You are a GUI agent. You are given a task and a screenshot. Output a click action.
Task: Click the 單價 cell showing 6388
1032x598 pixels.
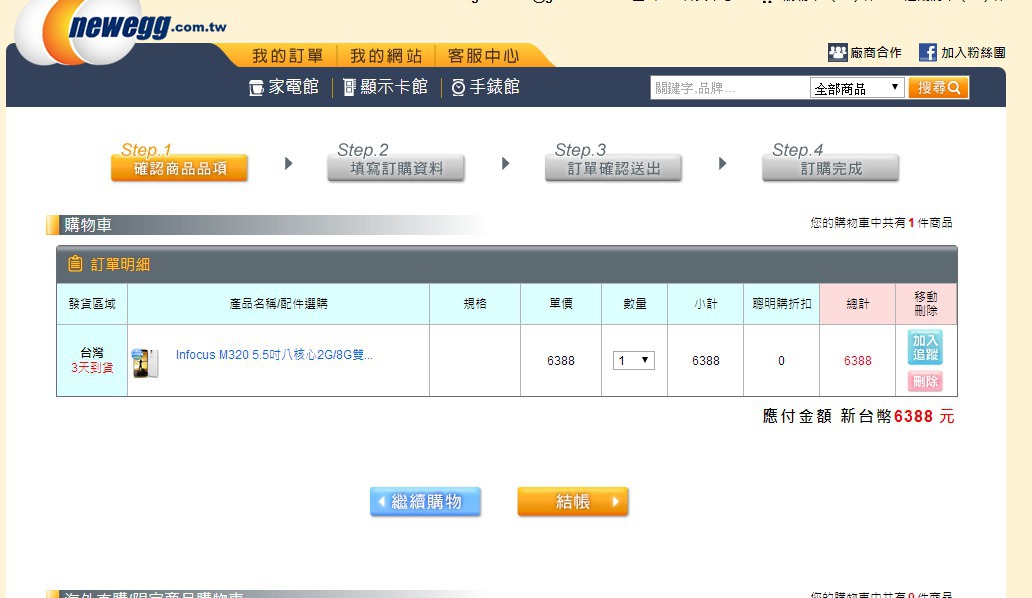(x=561, y=361)
